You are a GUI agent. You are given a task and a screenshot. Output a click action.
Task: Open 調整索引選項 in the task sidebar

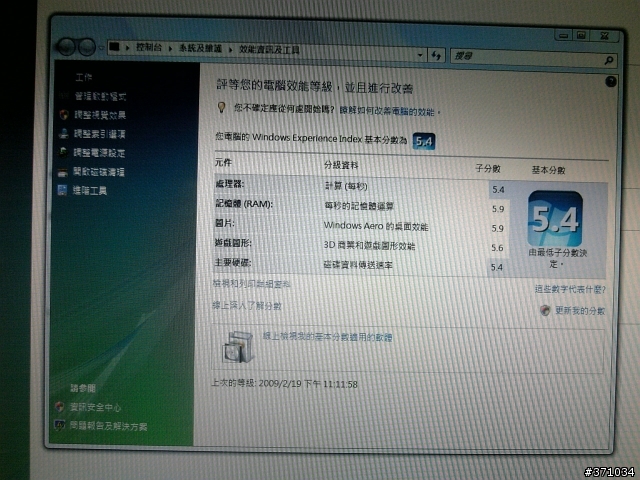(100, 134)
